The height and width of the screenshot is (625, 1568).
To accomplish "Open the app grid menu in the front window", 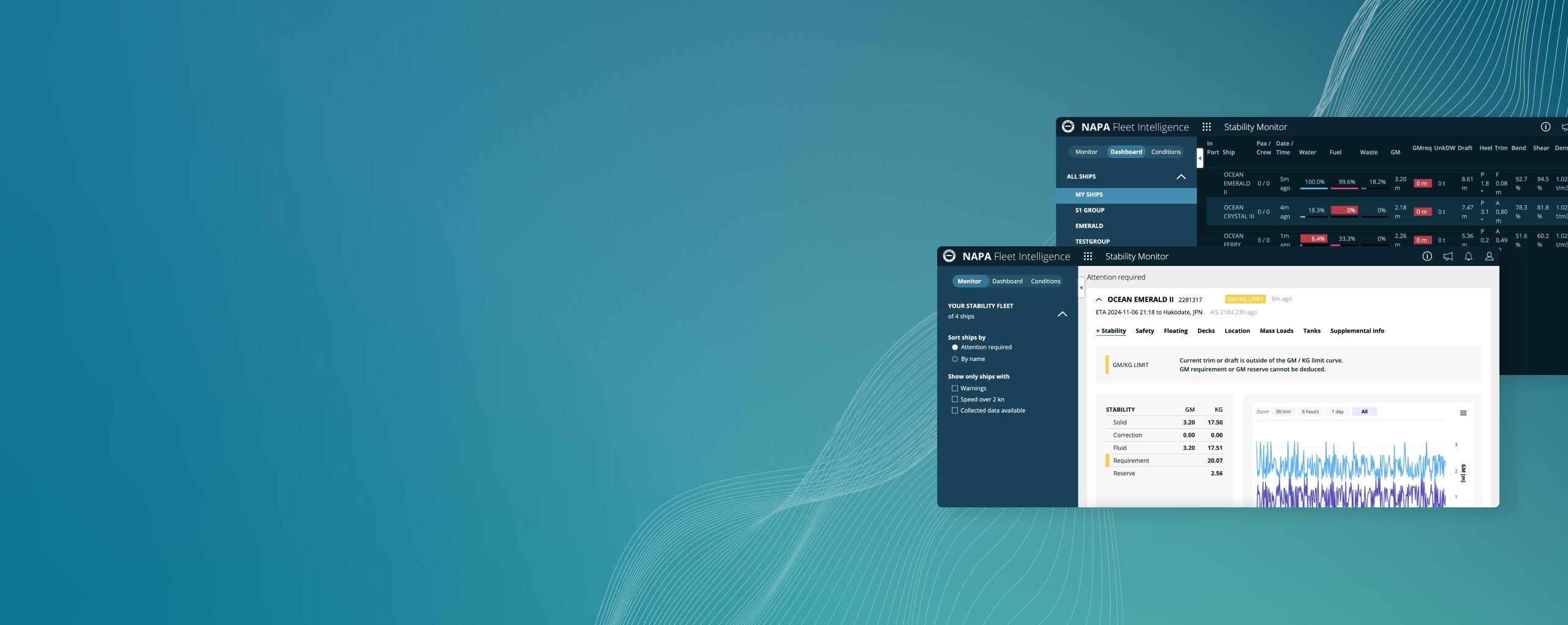I will (1088, 256).
